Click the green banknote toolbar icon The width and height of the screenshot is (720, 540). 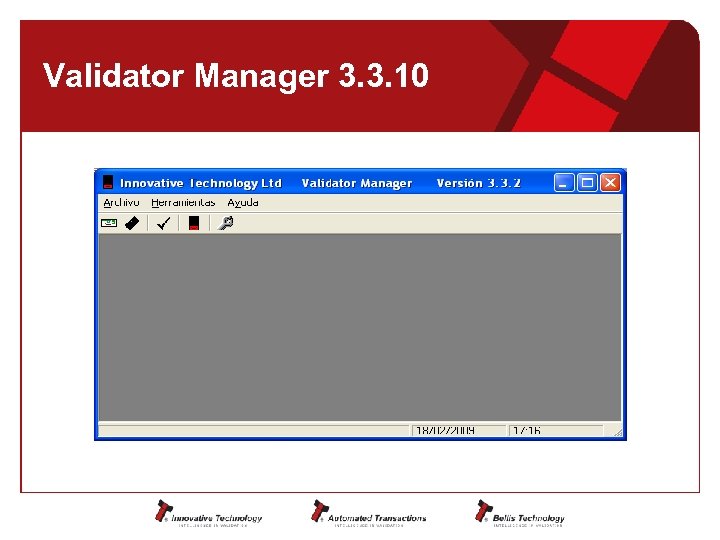point(109,223)
